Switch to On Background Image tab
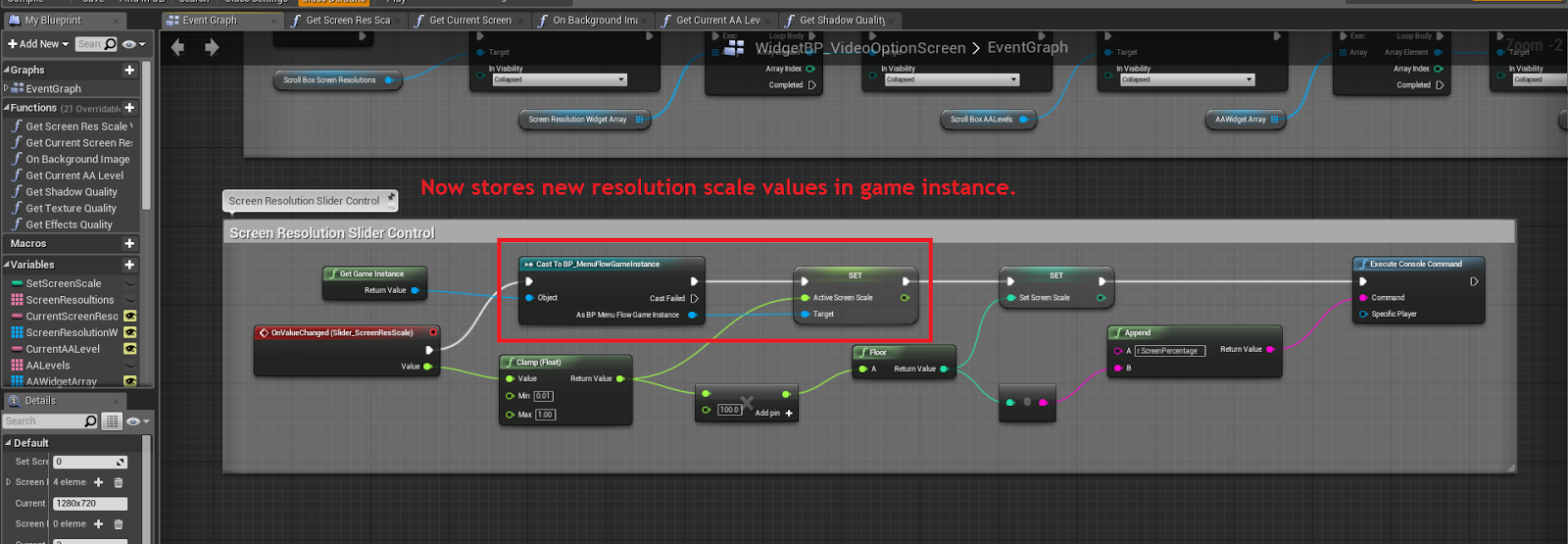This screenshot has height=544, width=1568. click(x=595, y=20)
